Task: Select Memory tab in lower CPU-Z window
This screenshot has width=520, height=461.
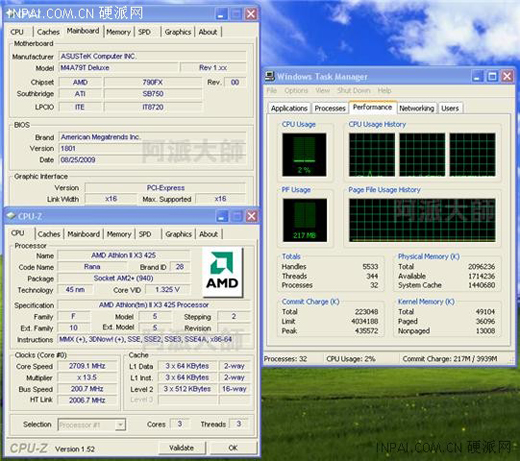Action: click(x=119, y=234)
